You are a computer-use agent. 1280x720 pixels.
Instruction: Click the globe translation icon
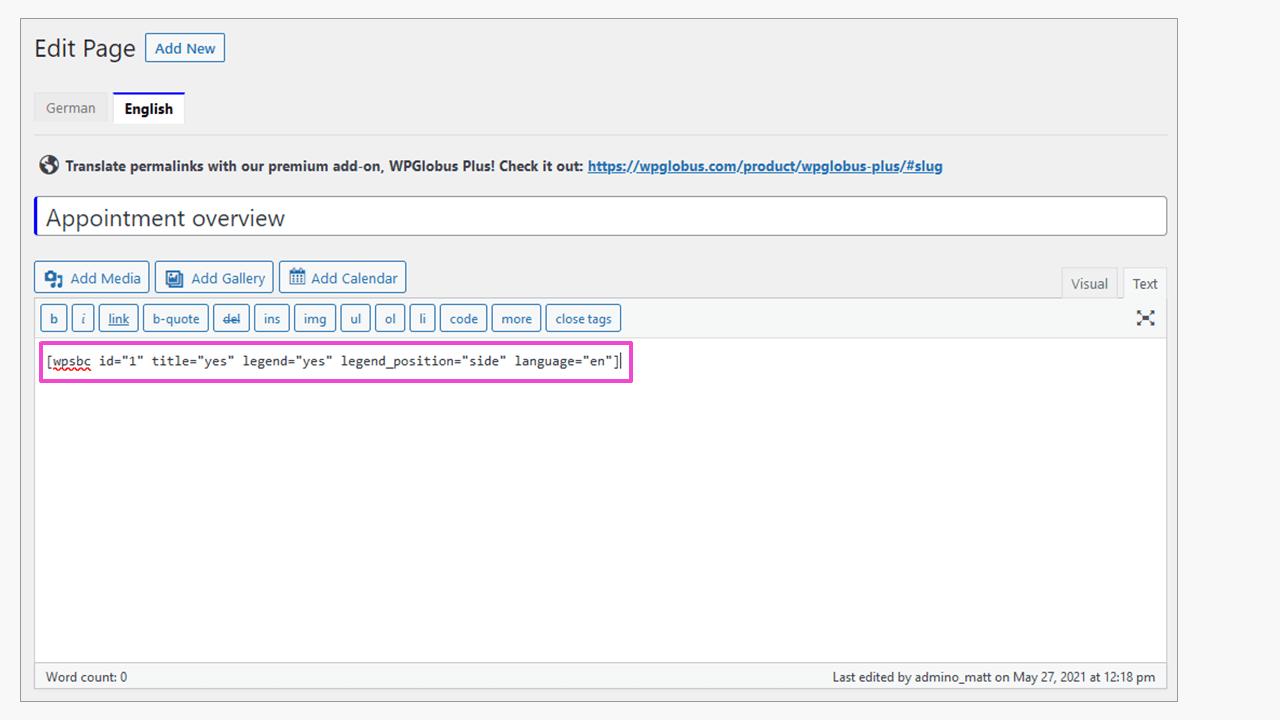click(x=48, y=165)
